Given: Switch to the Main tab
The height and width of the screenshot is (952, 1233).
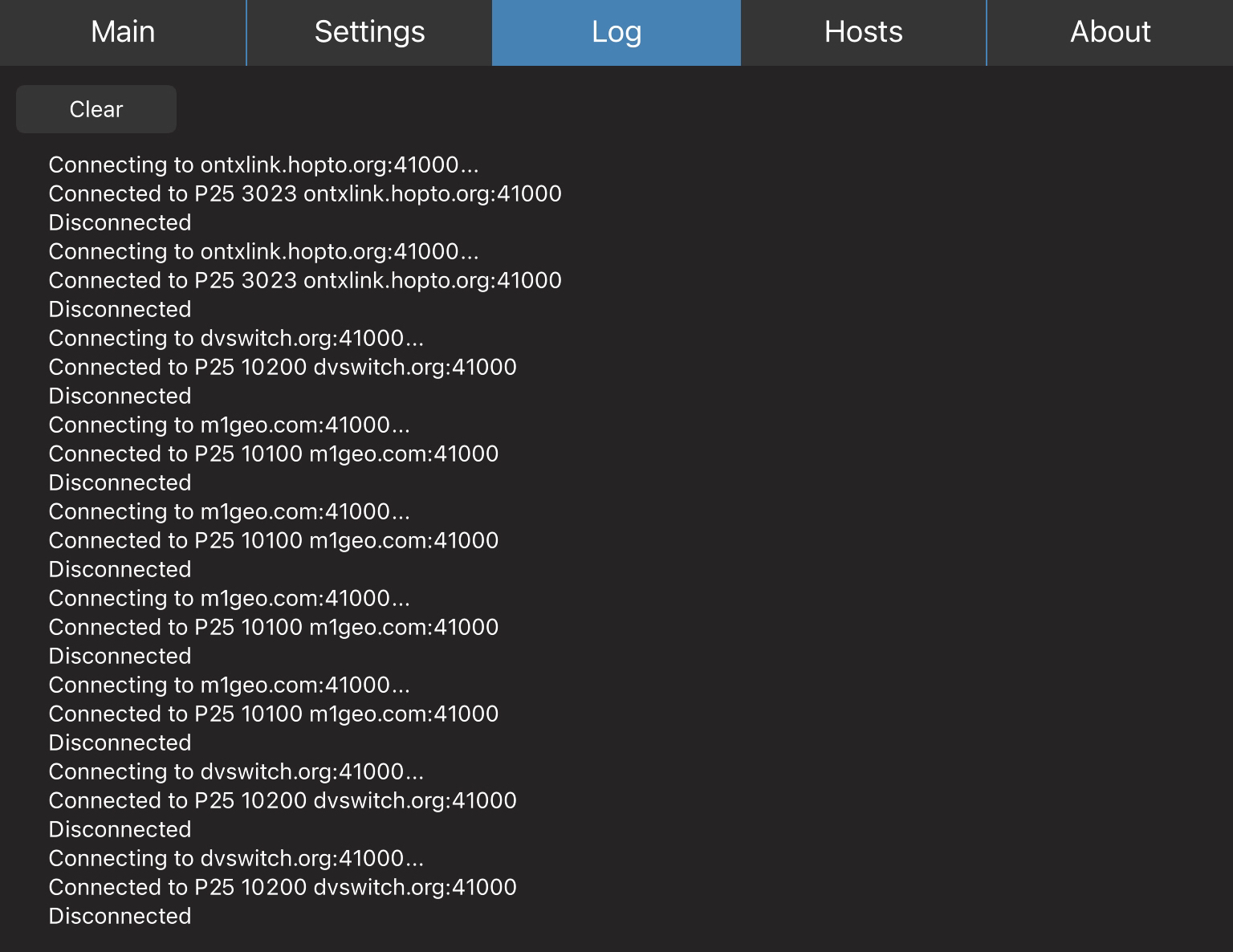Looking at the screenshot, I should point(123,32).
